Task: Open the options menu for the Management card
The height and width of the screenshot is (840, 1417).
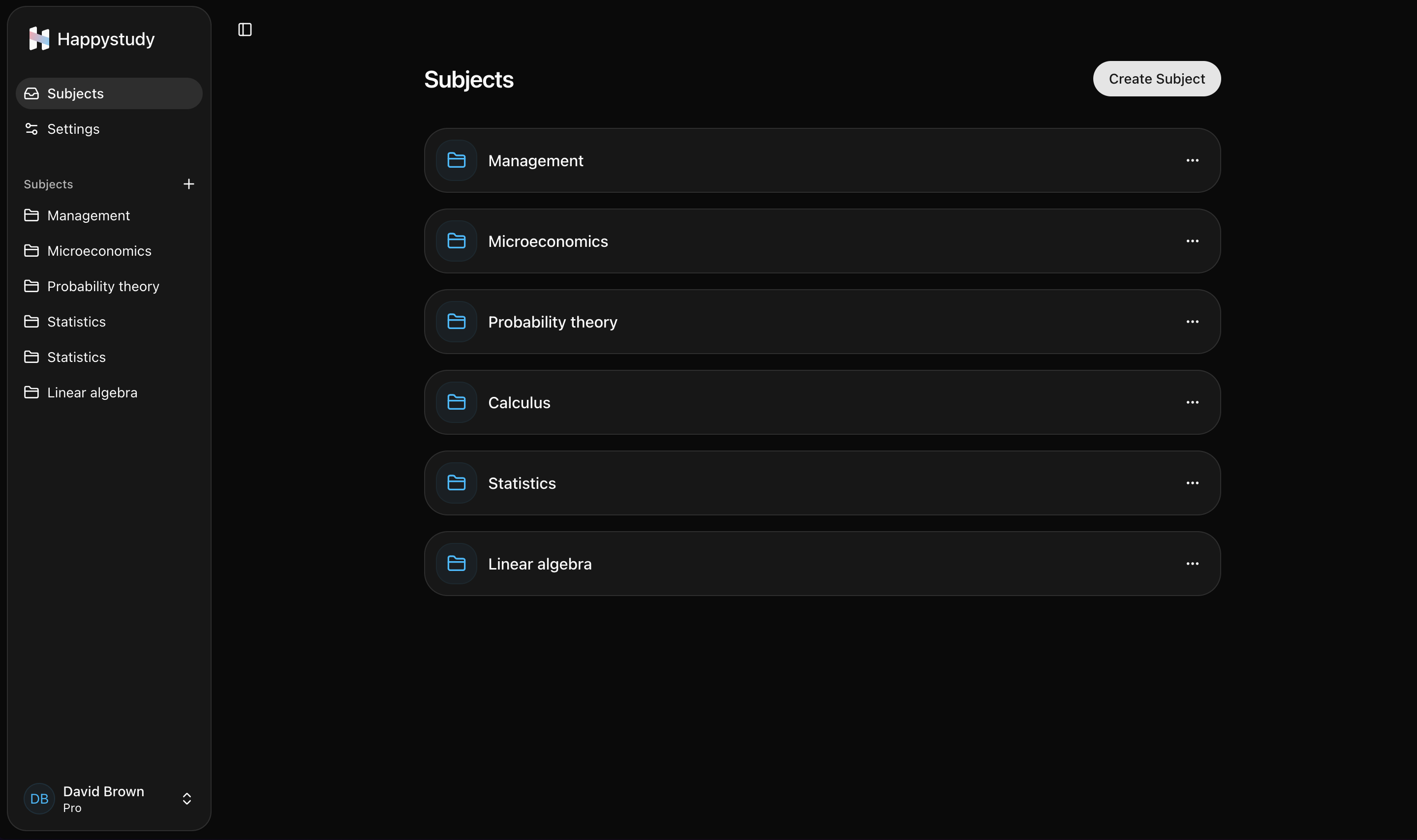Action: tap(1193, 160)
